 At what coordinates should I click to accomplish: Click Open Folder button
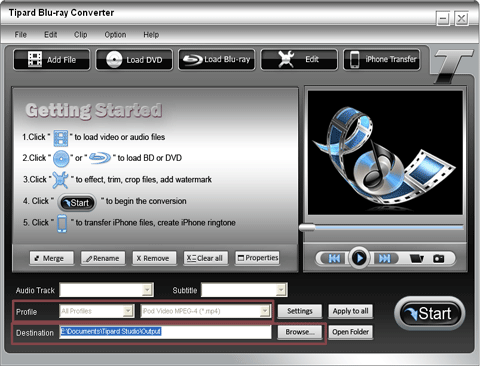point(351,332)
